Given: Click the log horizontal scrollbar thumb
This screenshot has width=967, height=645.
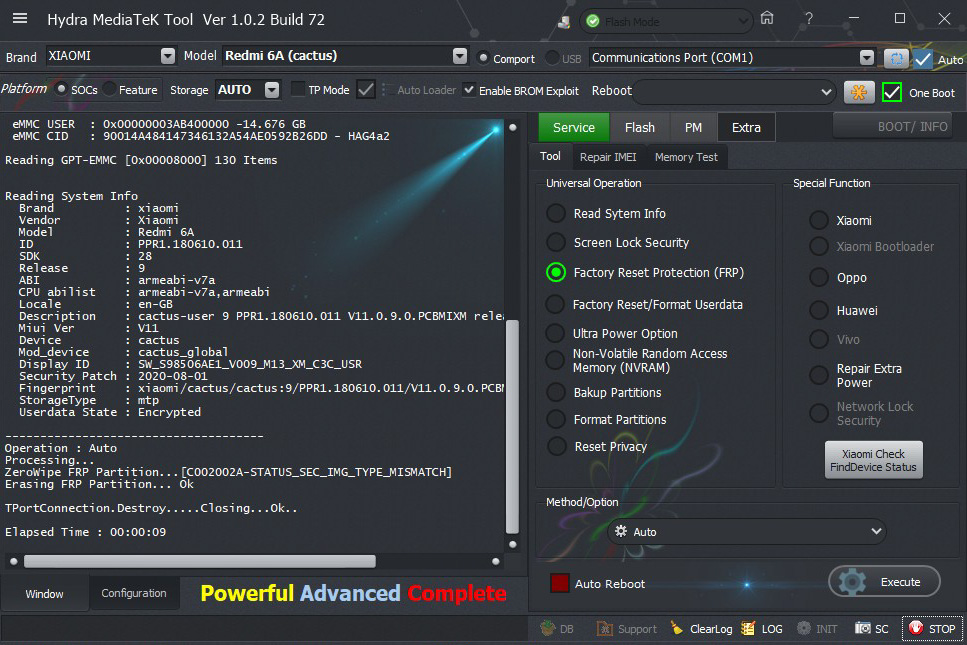Looking at the screenshot, I should (200, 561).
